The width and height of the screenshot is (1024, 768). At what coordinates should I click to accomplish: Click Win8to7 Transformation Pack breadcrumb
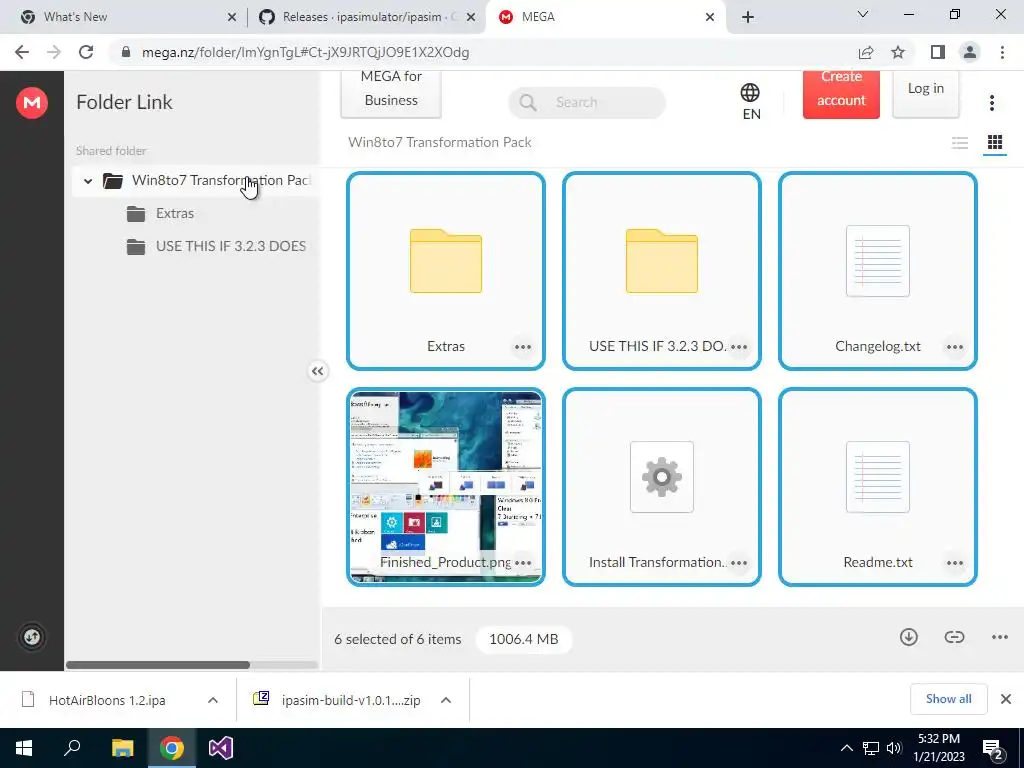440,142
